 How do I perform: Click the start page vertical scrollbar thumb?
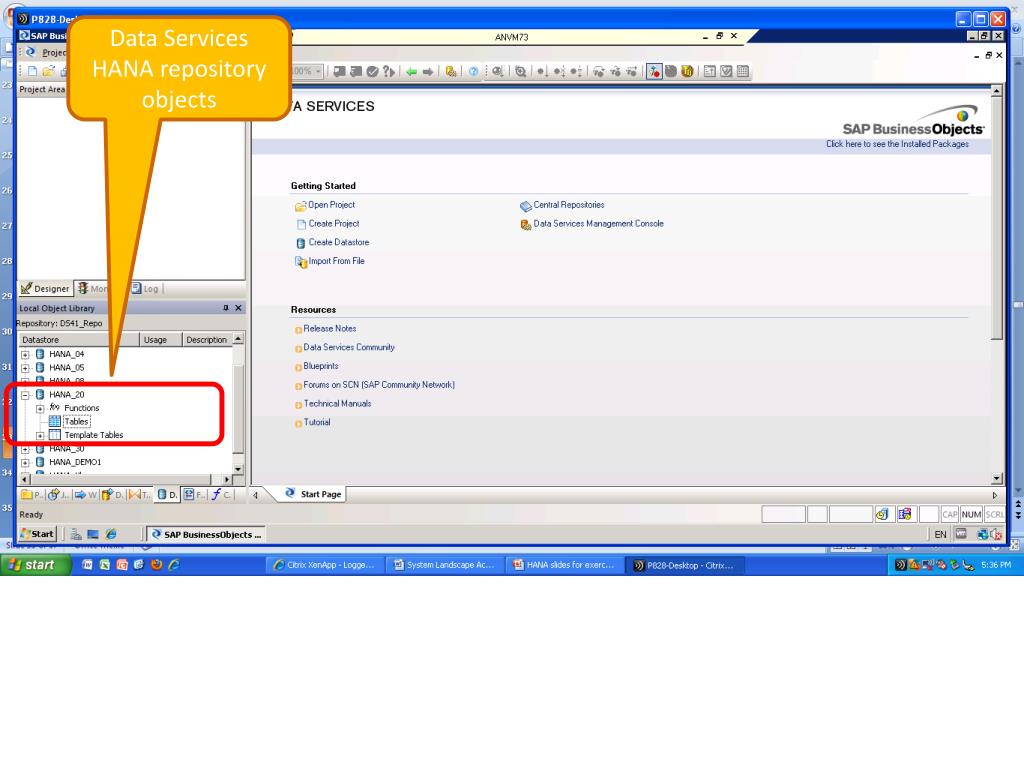click(997, 219)
